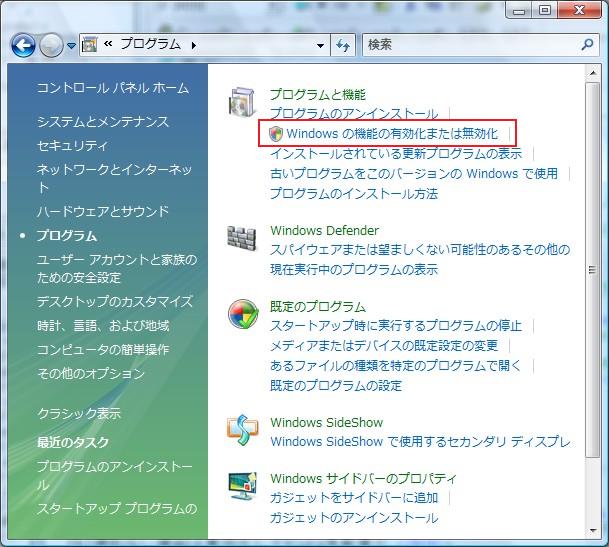Click Windows SideShow で使用するセカンダリ ディスプレ
Viewport: 609px width, 547px height.
[420, 442]
